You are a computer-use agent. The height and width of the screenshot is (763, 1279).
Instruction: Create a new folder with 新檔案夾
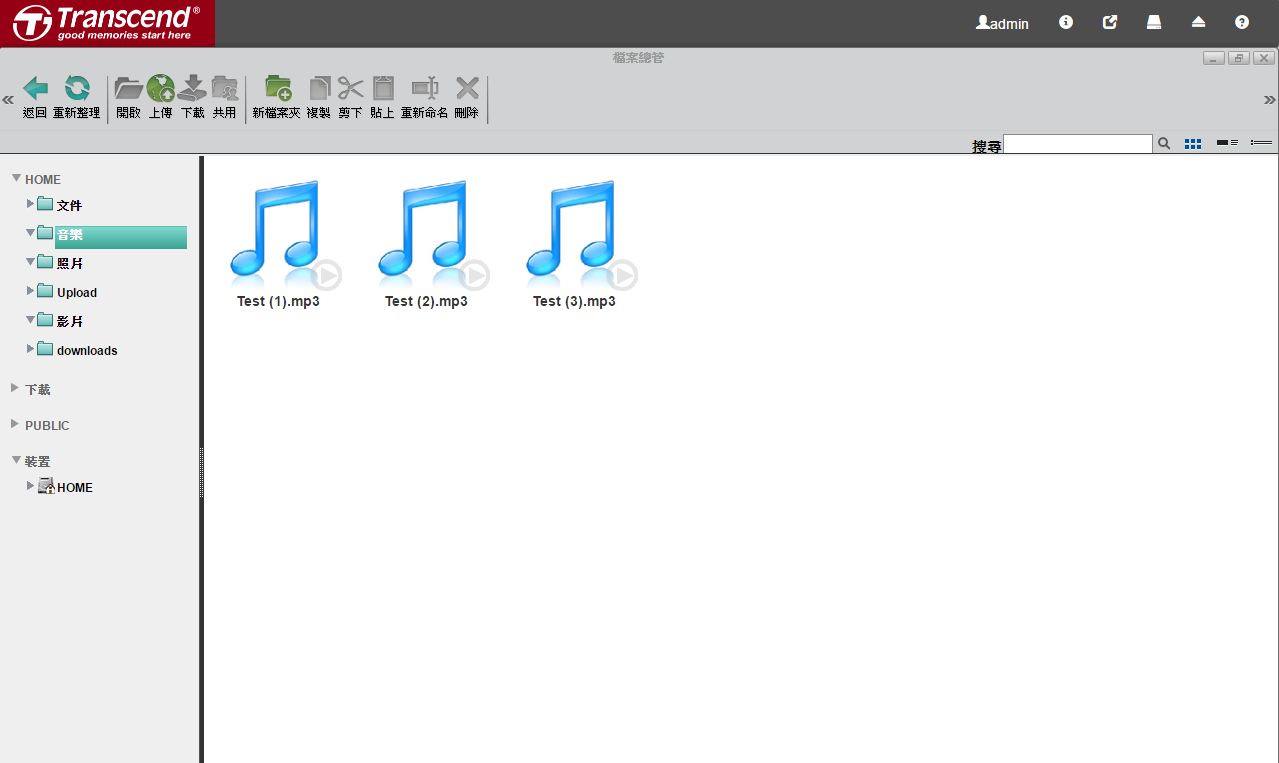tap(277, 88)
